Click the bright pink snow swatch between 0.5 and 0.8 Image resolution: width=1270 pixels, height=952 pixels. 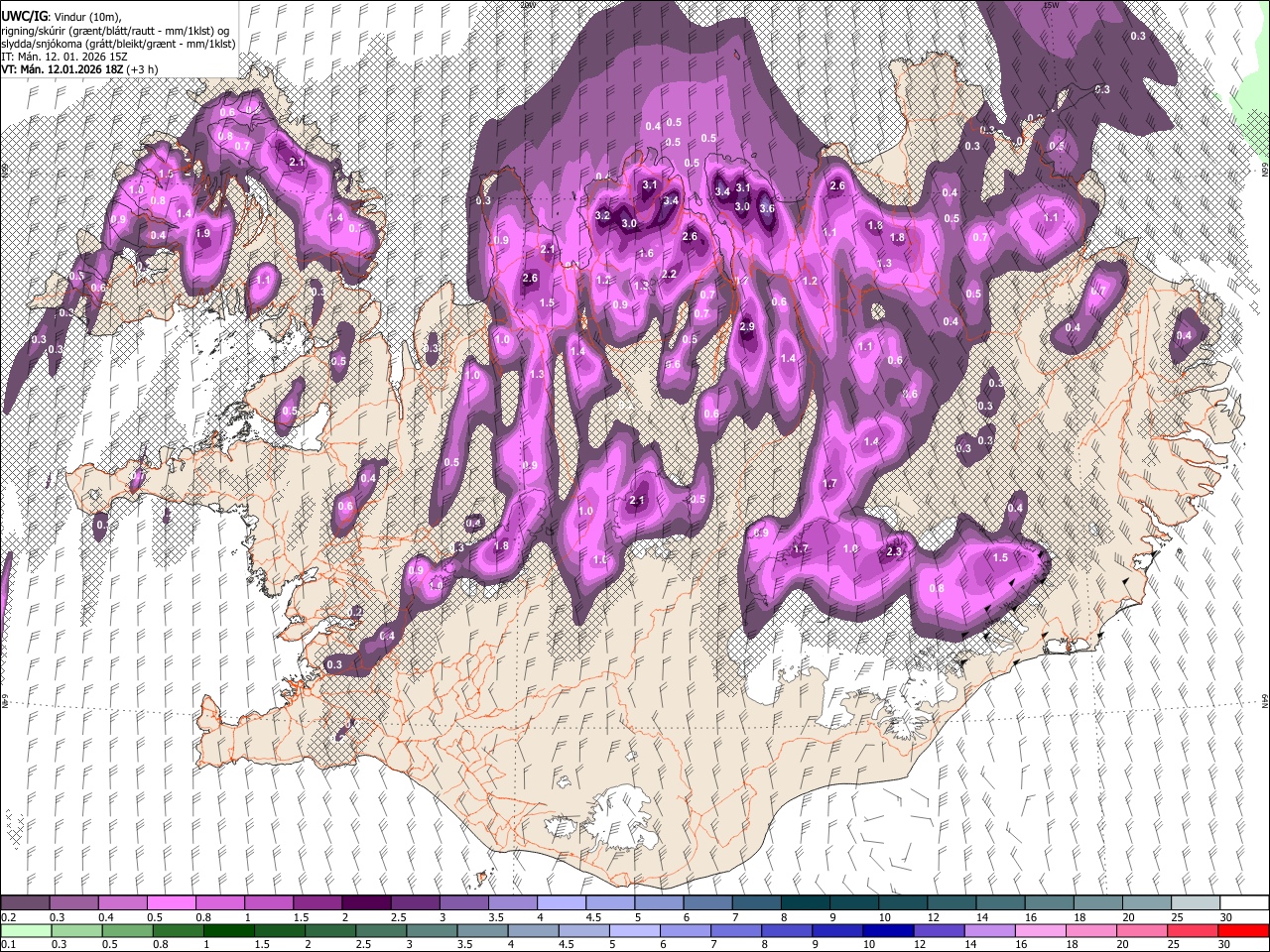(171, 902)
